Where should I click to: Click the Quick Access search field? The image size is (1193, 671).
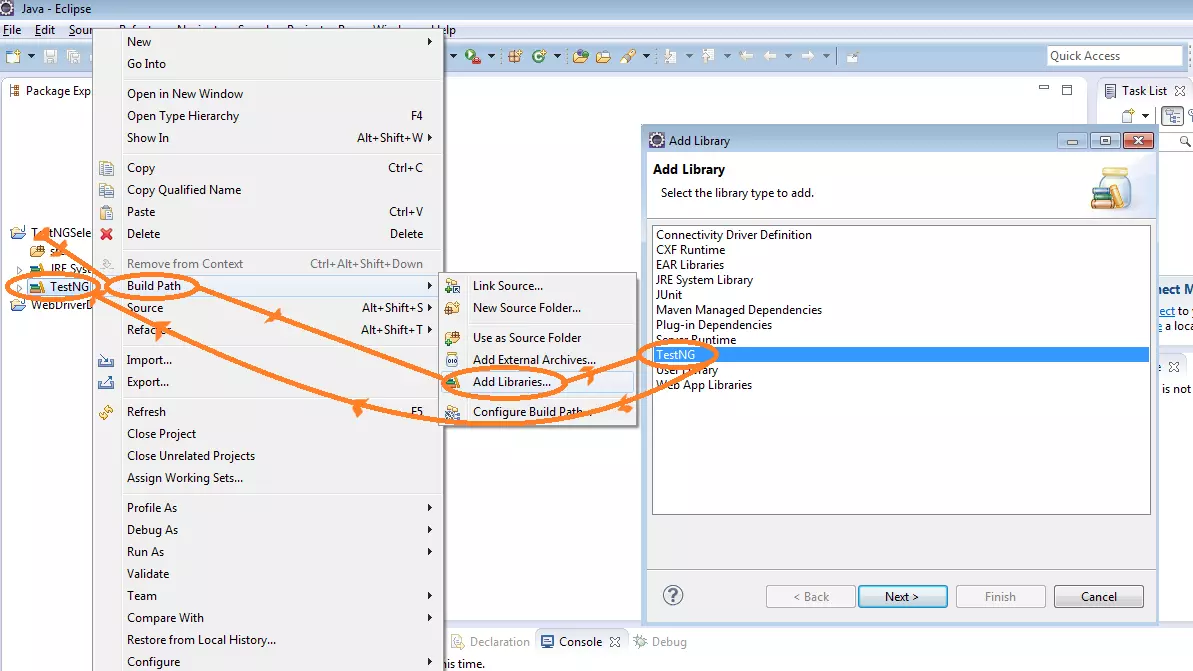click(x=1115, y=56)
